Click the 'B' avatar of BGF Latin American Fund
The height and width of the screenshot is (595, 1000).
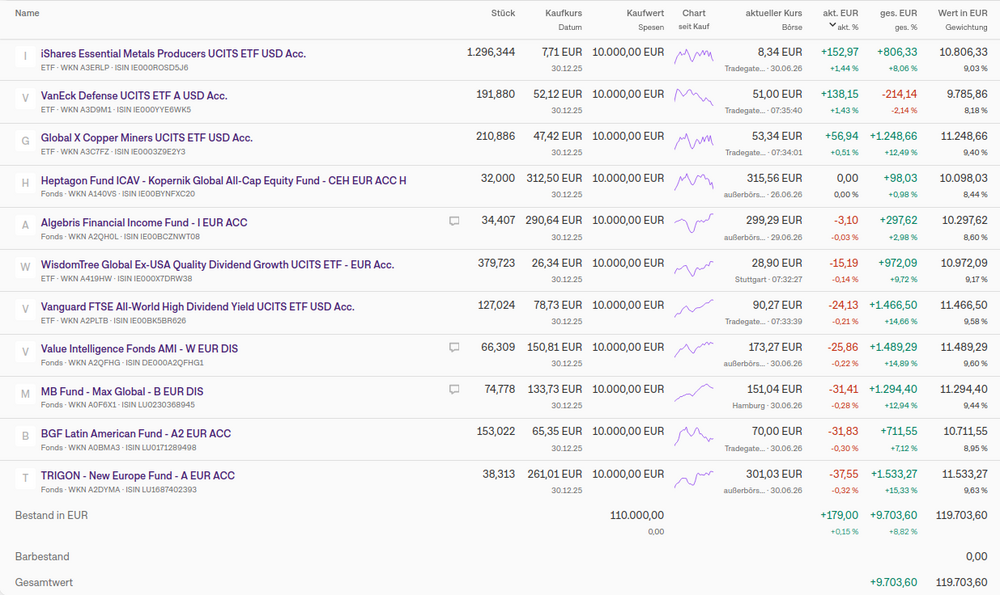(26, 436)
